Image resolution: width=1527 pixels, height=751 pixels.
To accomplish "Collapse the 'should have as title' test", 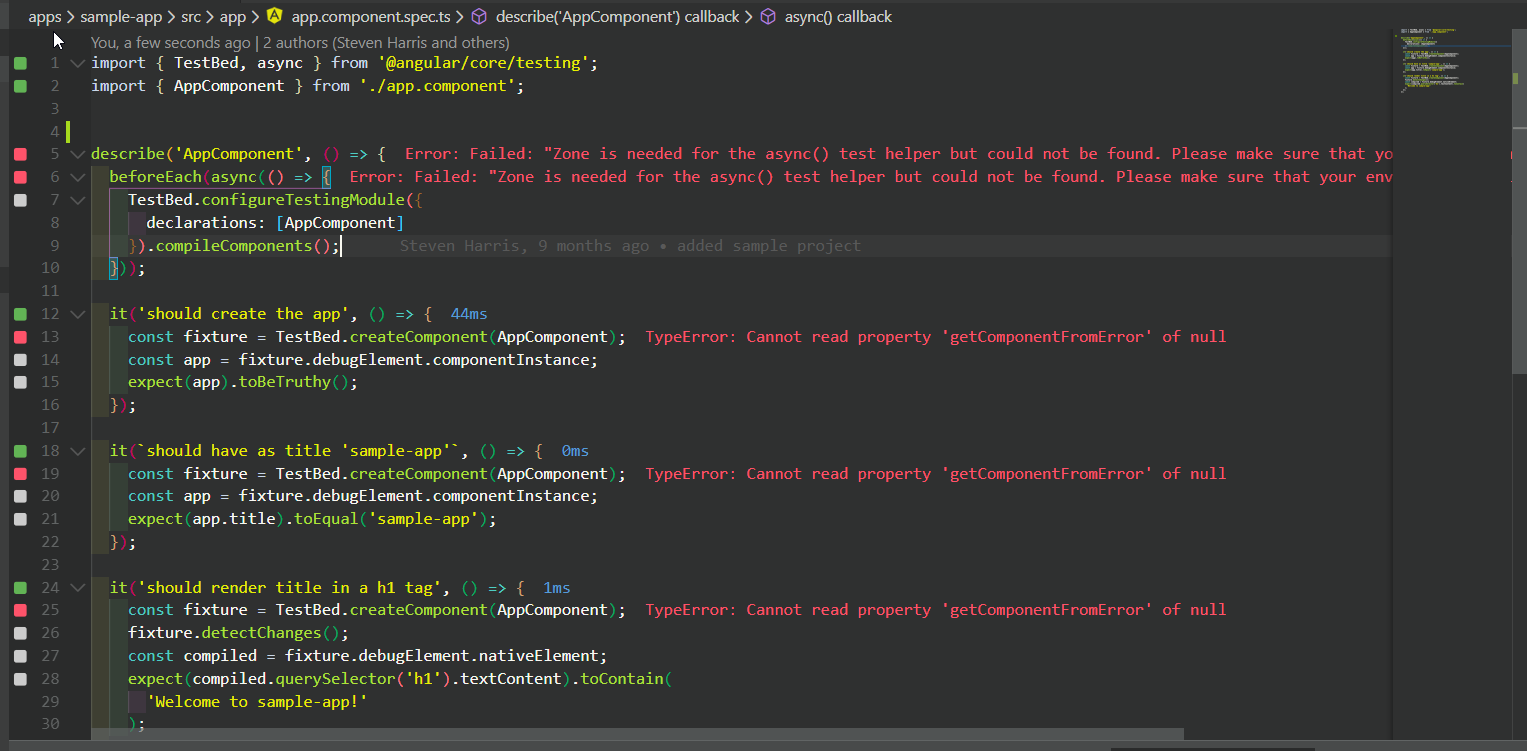I will pos(78,451).
